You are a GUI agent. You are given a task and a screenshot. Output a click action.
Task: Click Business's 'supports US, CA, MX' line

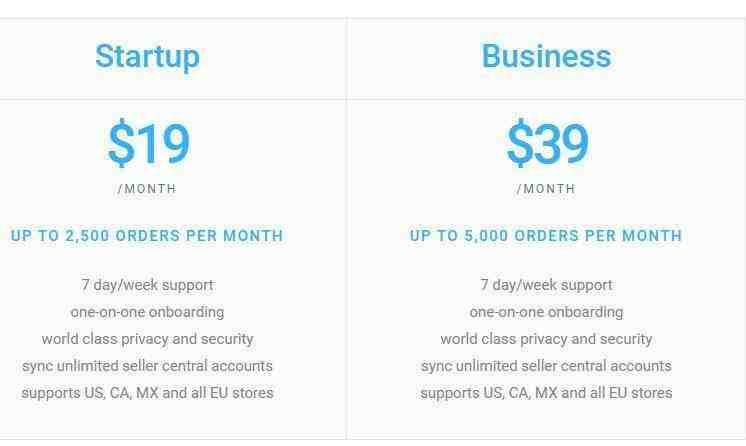click(x=546, y=393)
